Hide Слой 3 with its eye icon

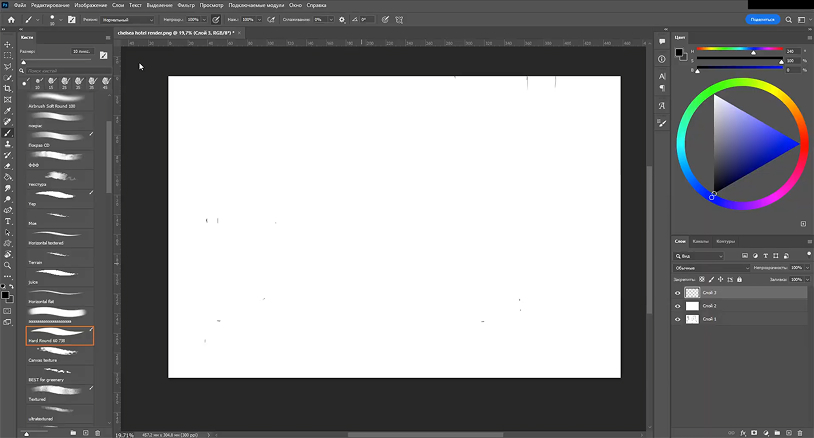678,293
